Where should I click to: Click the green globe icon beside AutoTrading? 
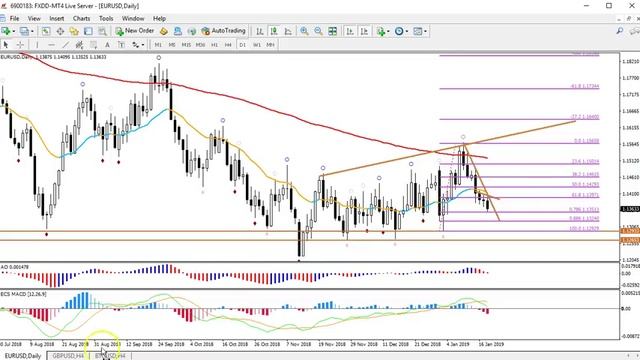point(191,31)
